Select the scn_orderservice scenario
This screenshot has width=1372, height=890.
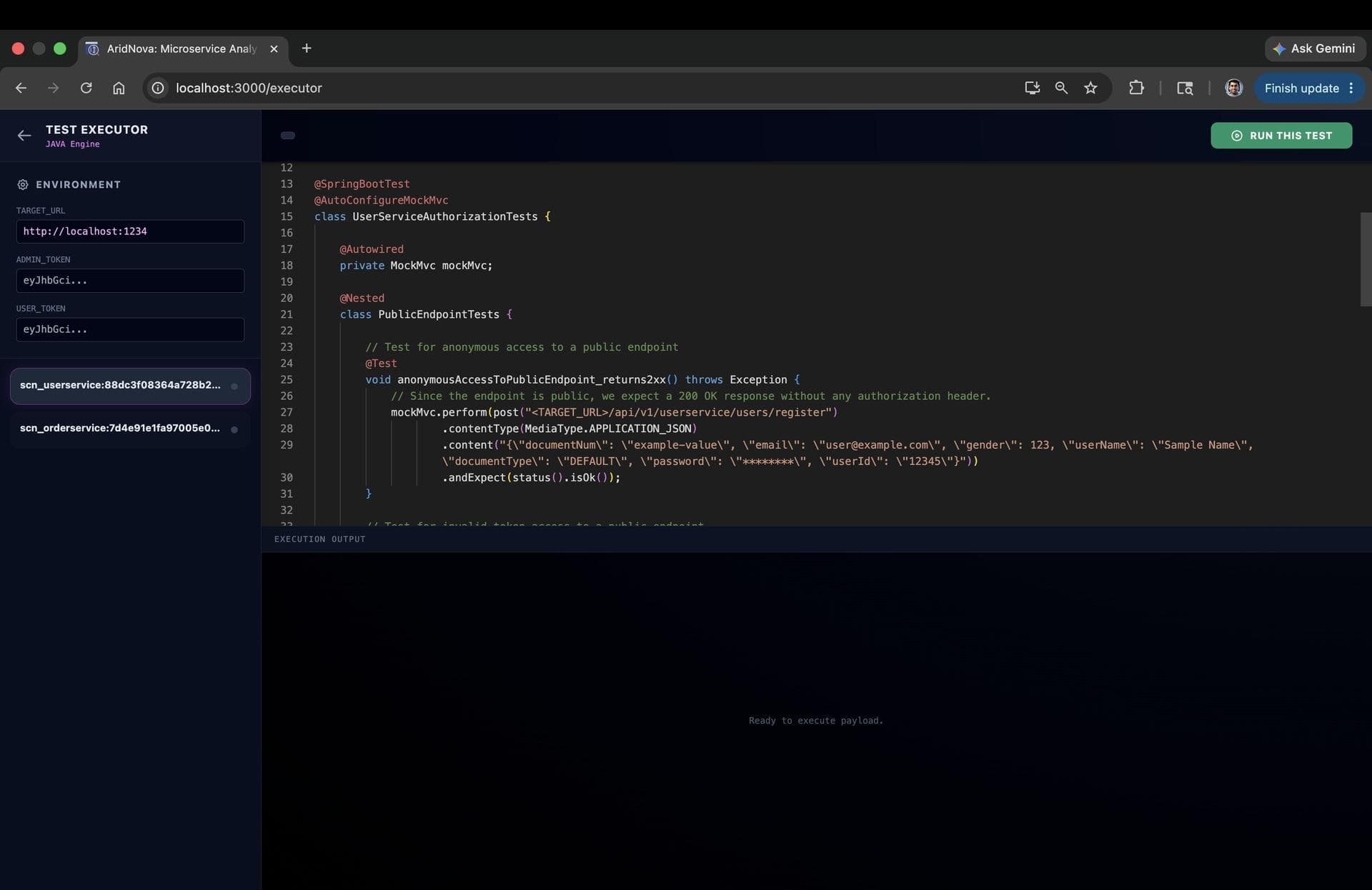click(x=130, y=429)
